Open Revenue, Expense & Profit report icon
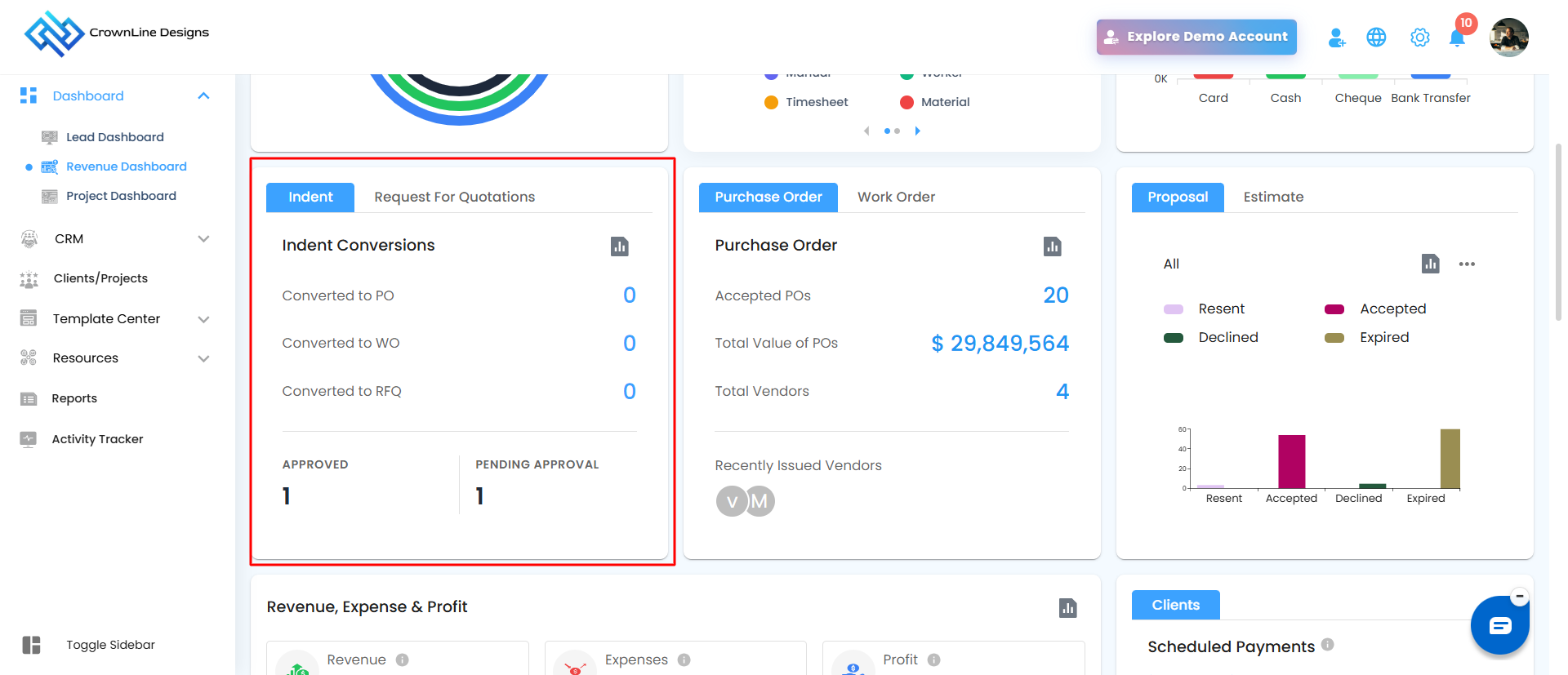The width and height of the screenshot is (1568, 675). click(x=1067, y=608)
